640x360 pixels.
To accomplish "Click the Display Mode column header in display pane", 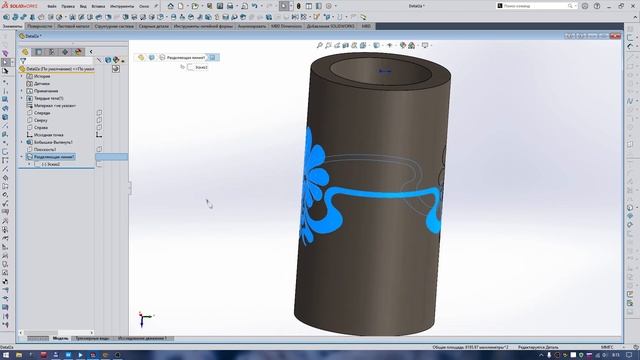I will tap(108, 60).
